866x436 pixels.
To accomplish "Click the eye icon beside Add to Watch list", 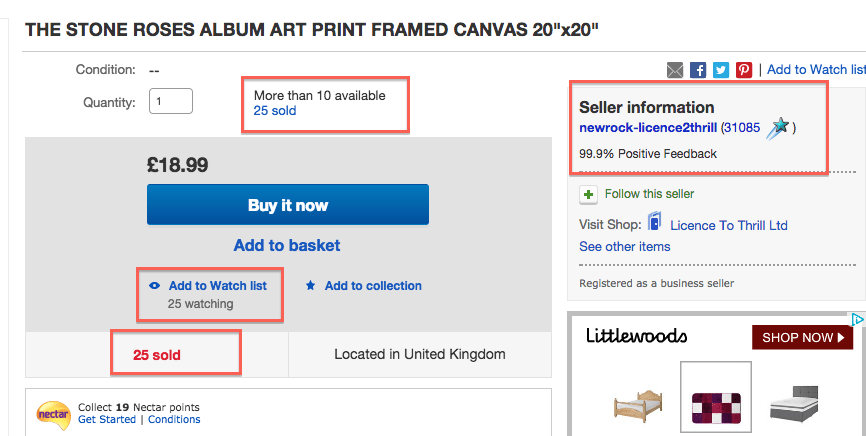I will (x=155, y=286).
